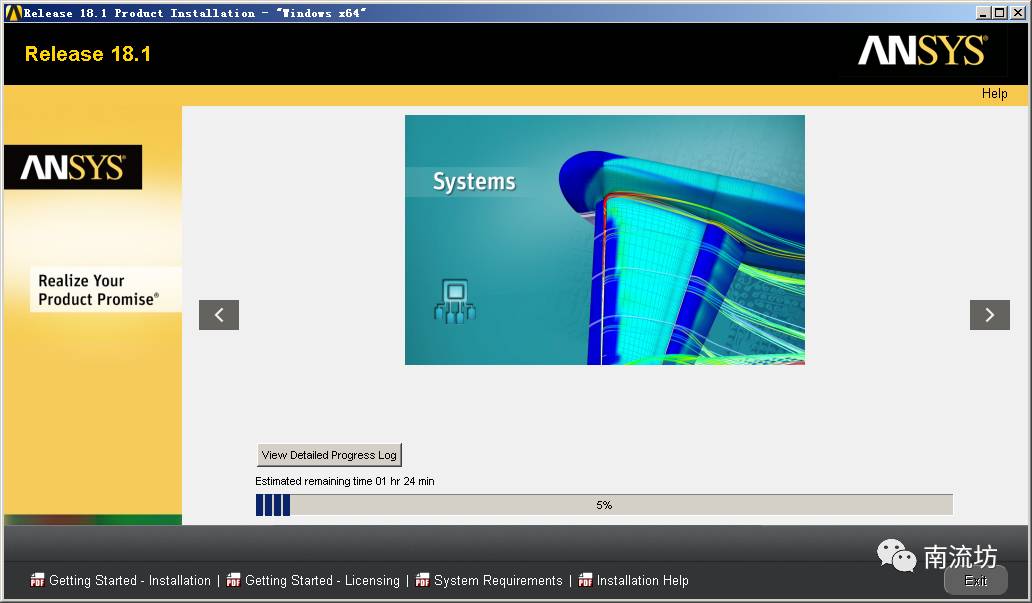Click PDF icon beside Getting Started - Installation

click(37, 580)
